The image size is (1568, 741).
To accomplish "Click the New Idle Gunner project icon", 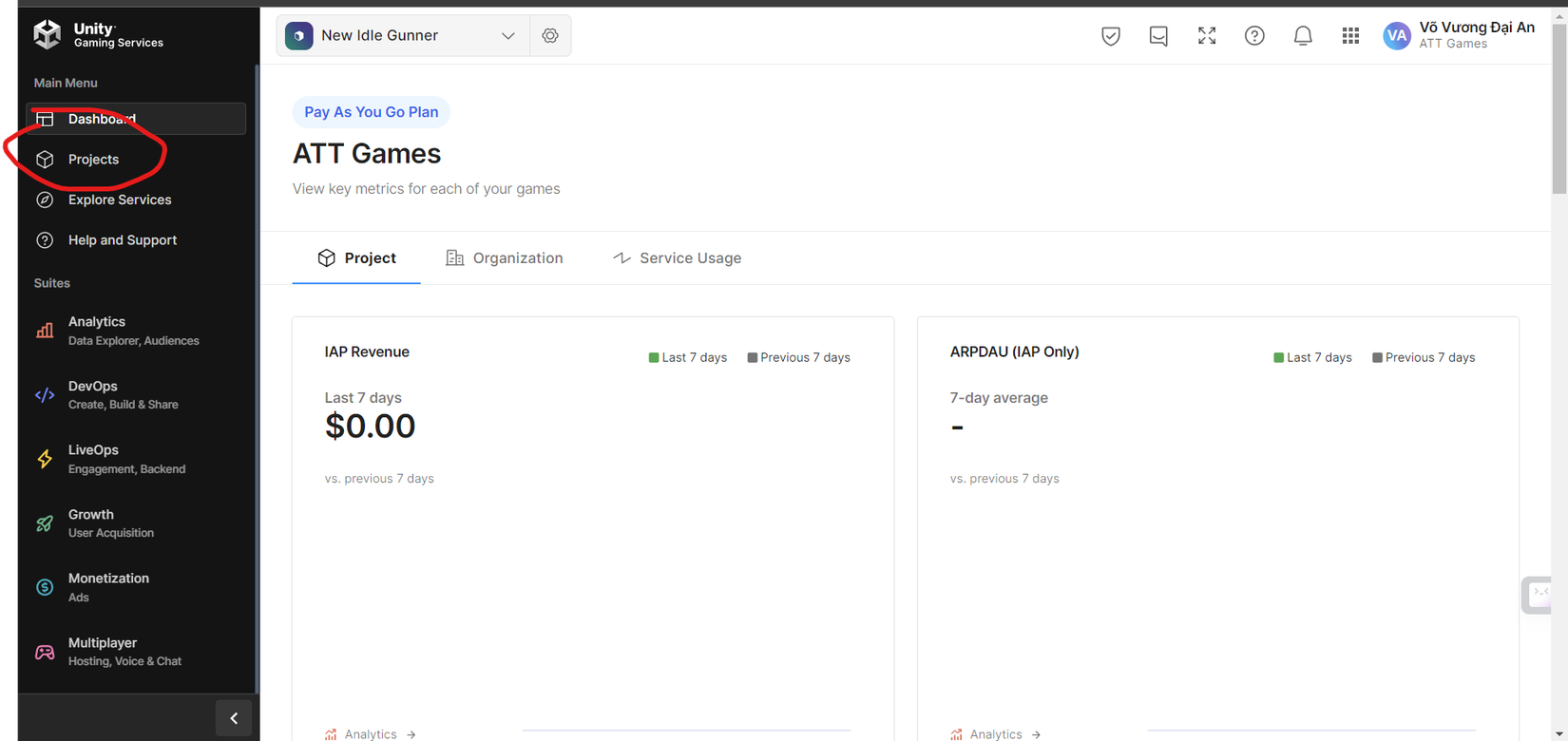I will pyautogui.click(x=299, y=36).
